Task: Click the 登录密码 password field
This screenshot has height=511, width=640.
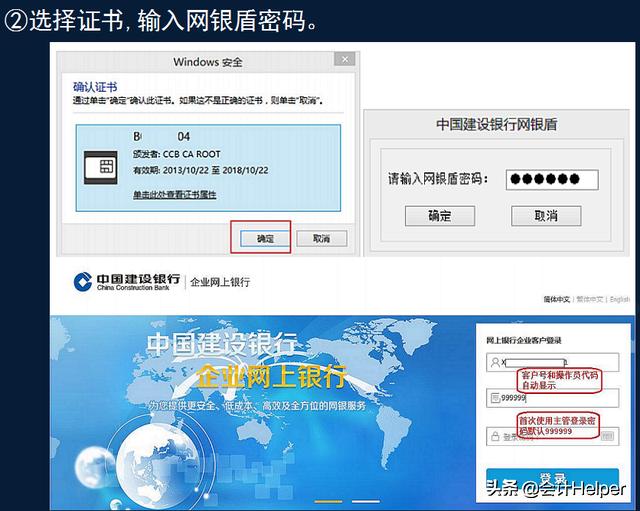Action: pyautogui.click(x=553, y=436)
